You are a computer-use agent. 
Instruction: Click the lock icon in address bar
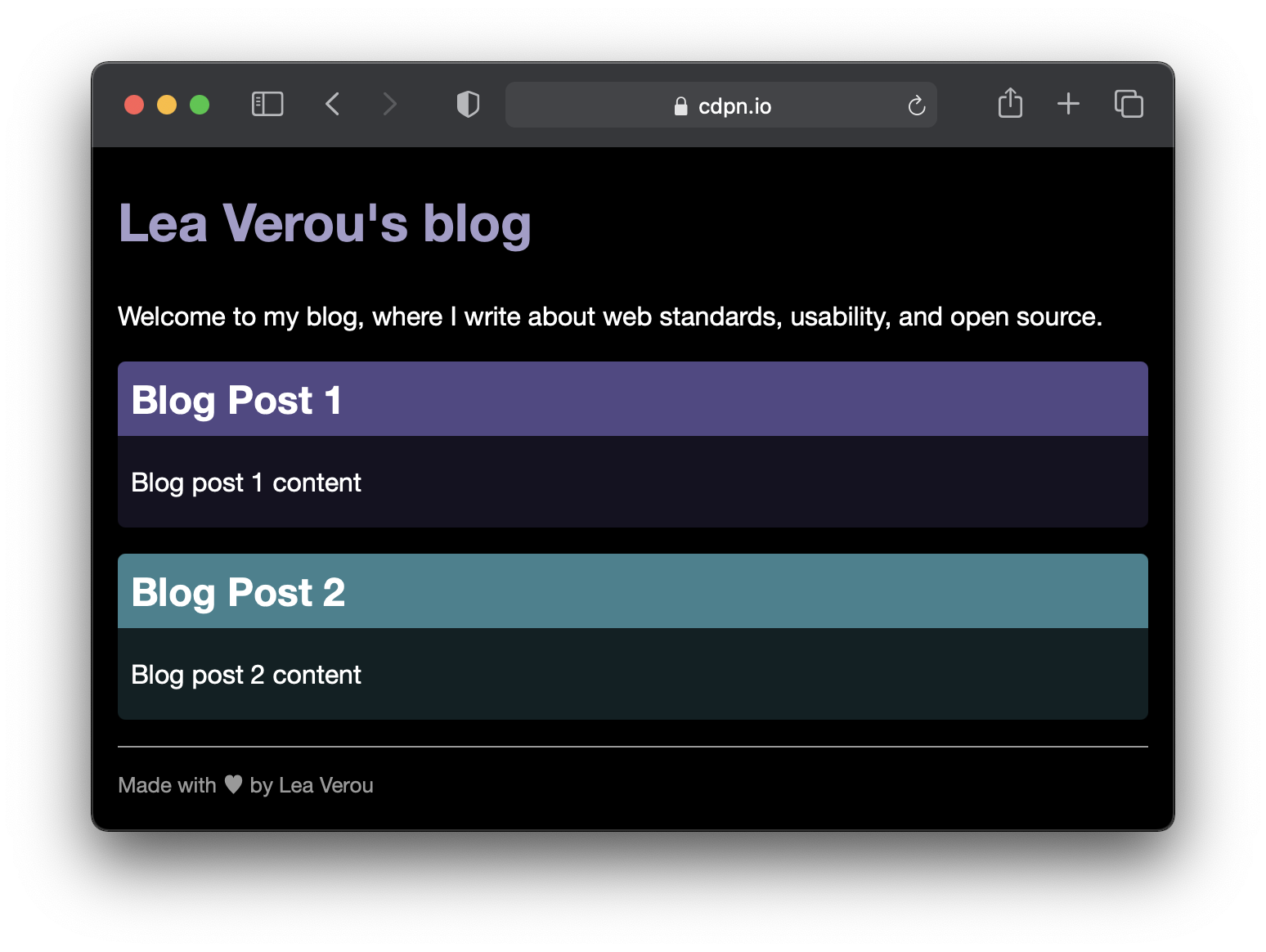pos(680,106)
